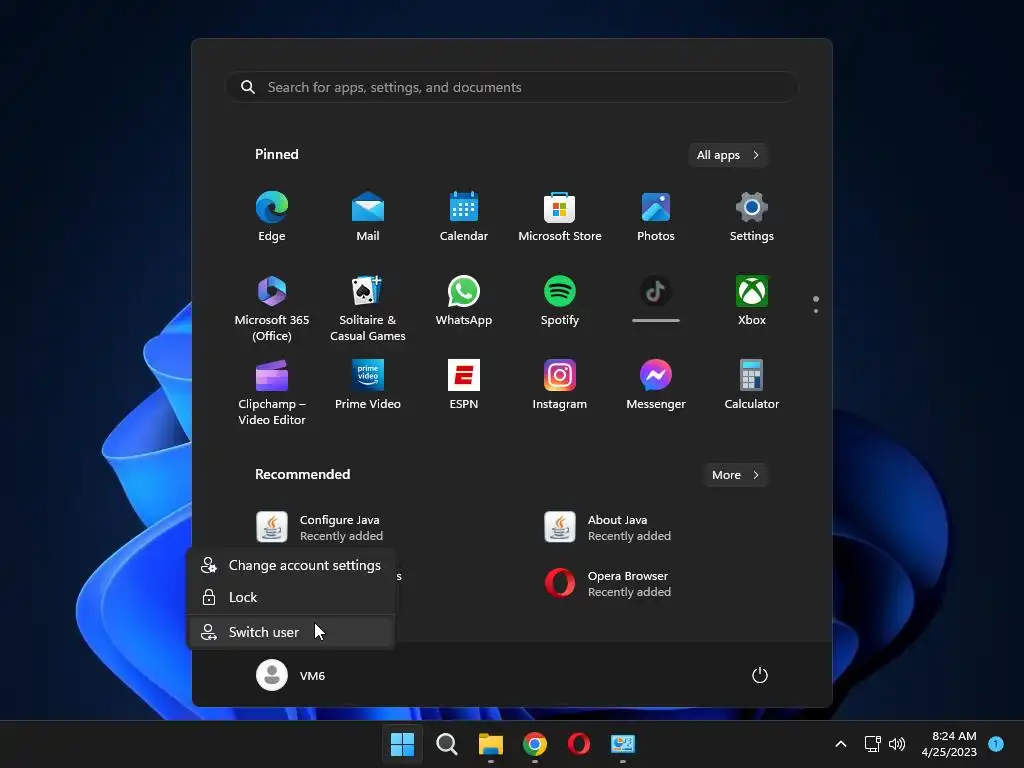This screenshot has width=1024, height=768.
Task: Launch the Calculator app
Action: [752, 385]
